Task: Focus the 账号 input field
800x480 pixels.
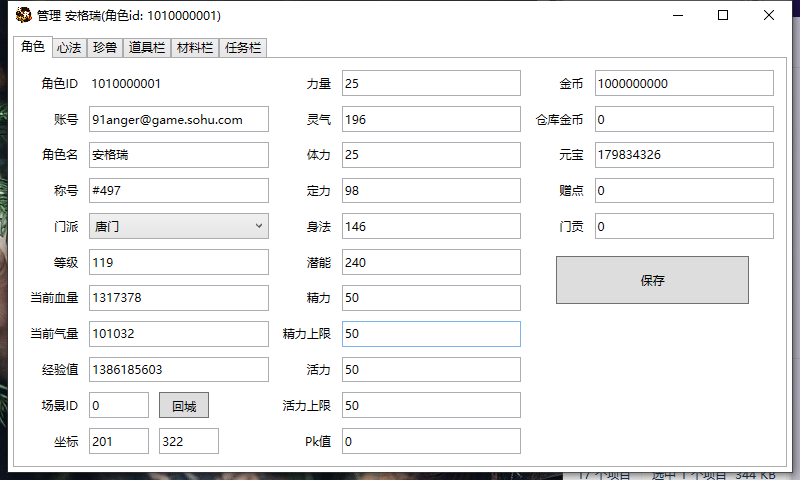Action: [x=179, y=119]
